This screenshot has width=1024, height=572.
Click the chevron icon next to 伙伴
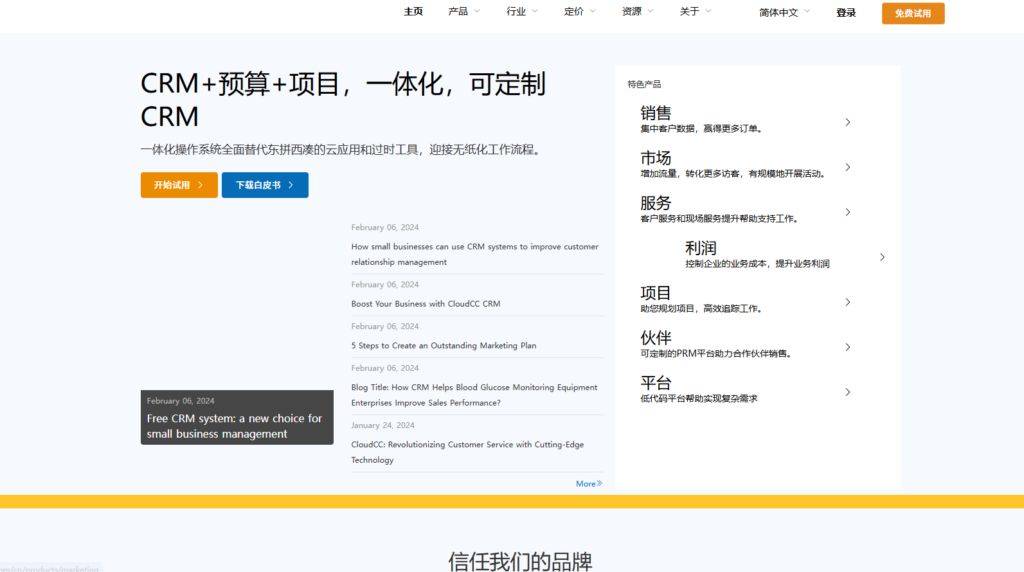(847, 347)
